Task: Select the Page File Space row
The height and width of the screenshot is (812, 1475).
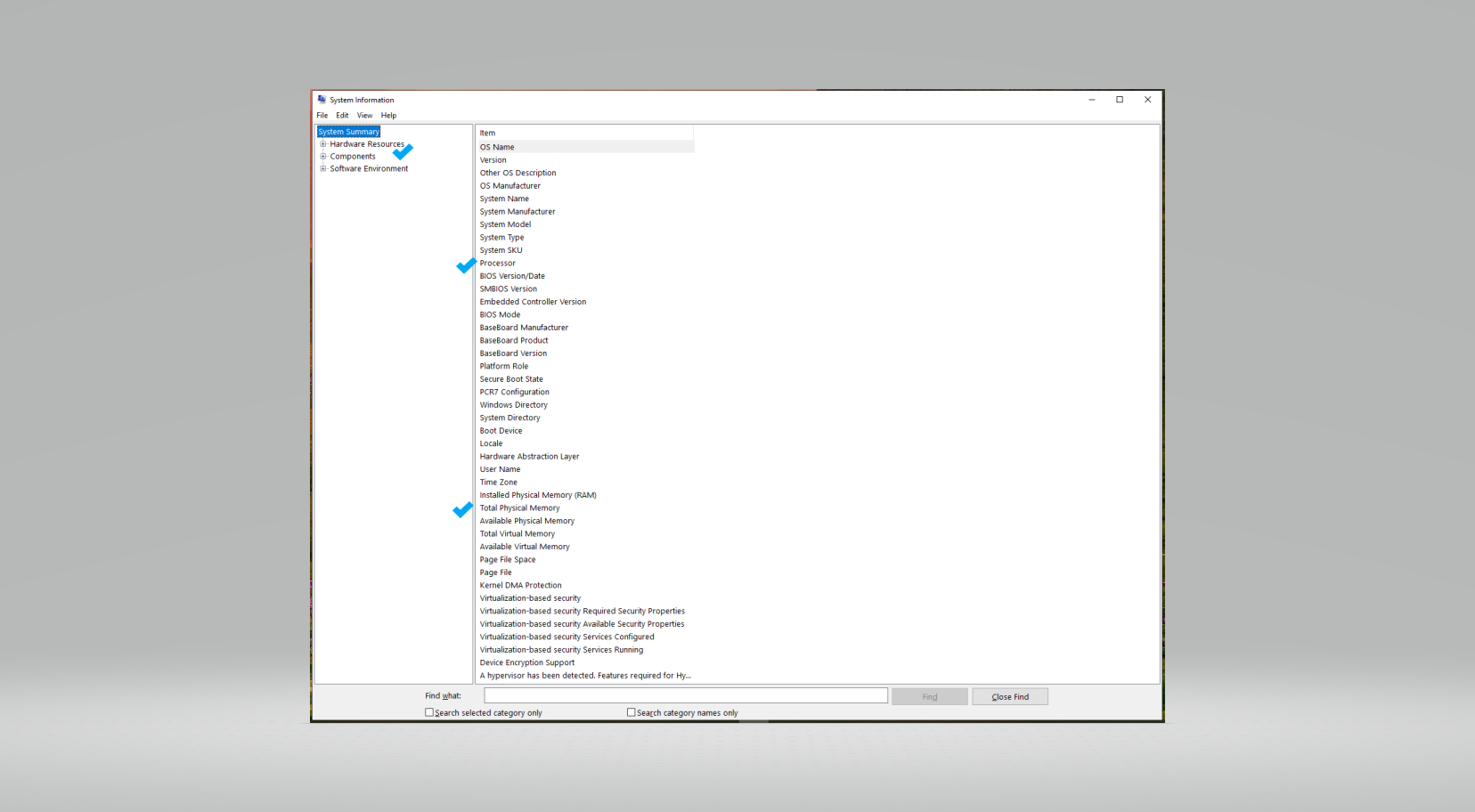Action: 585,561
